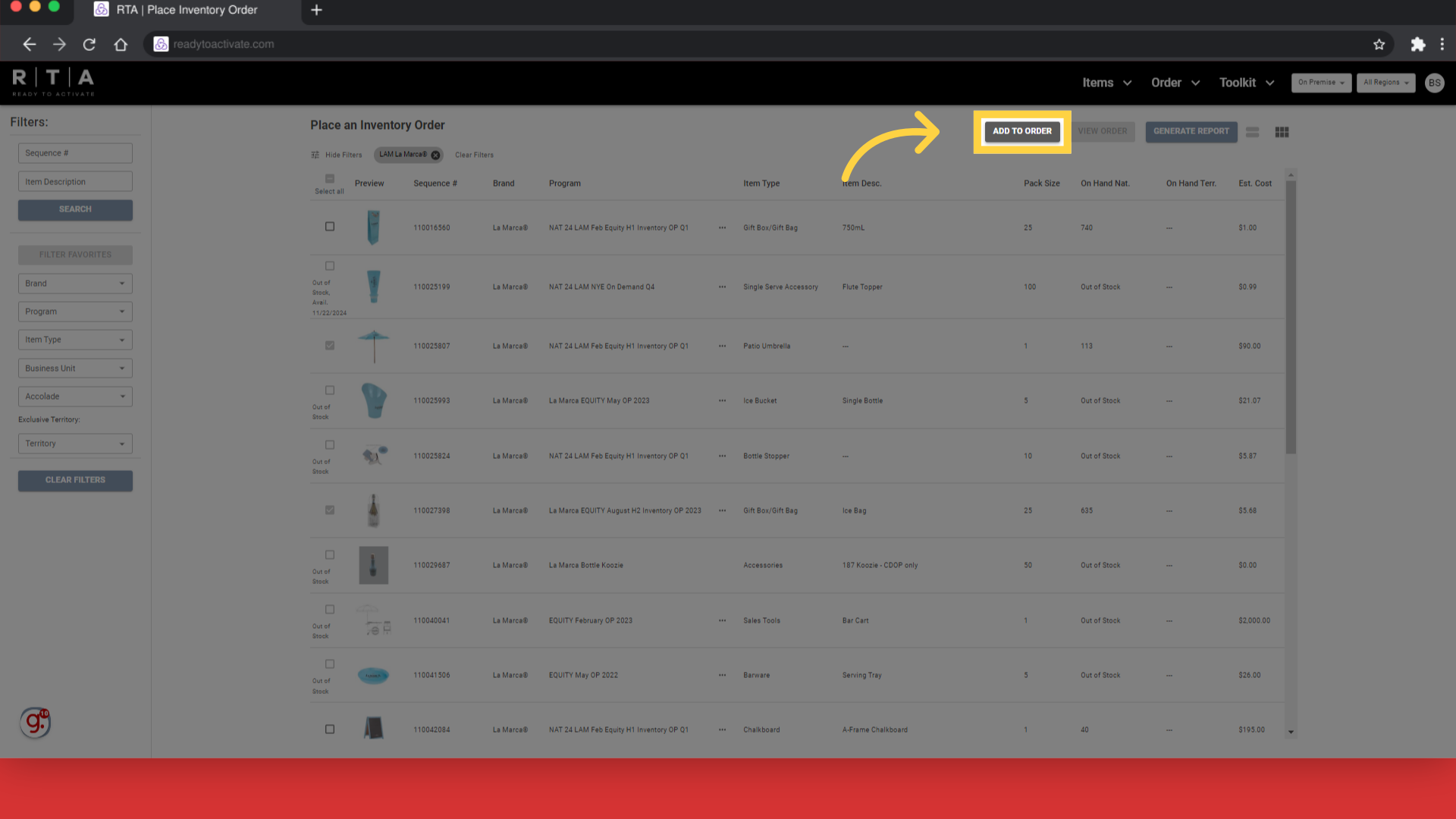Open the All Regions dropdown

(x=1385, y=83)
